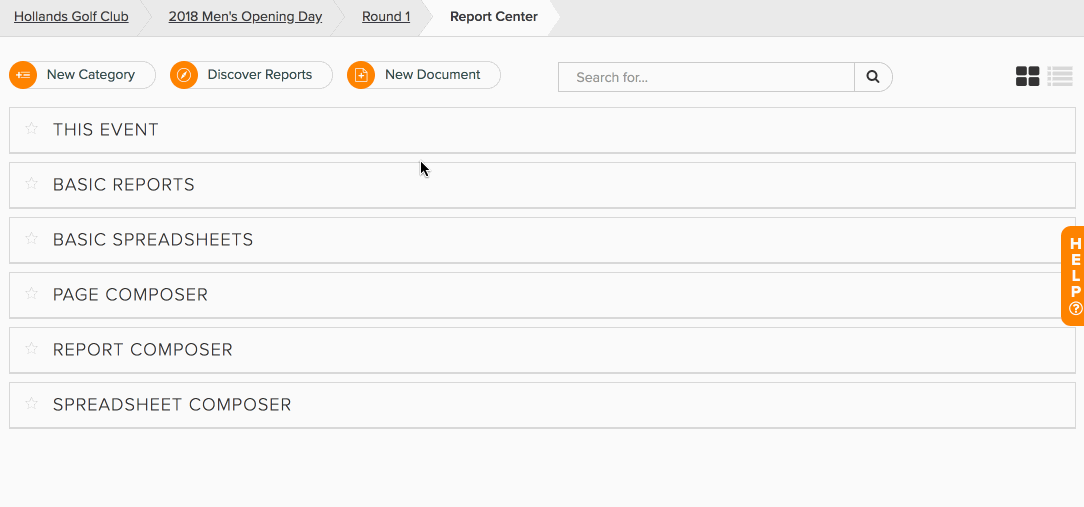Click the magnifying glass search button
Image resolution: width=1084 pixels, height=507 pixels.
(x=873, y=77)
